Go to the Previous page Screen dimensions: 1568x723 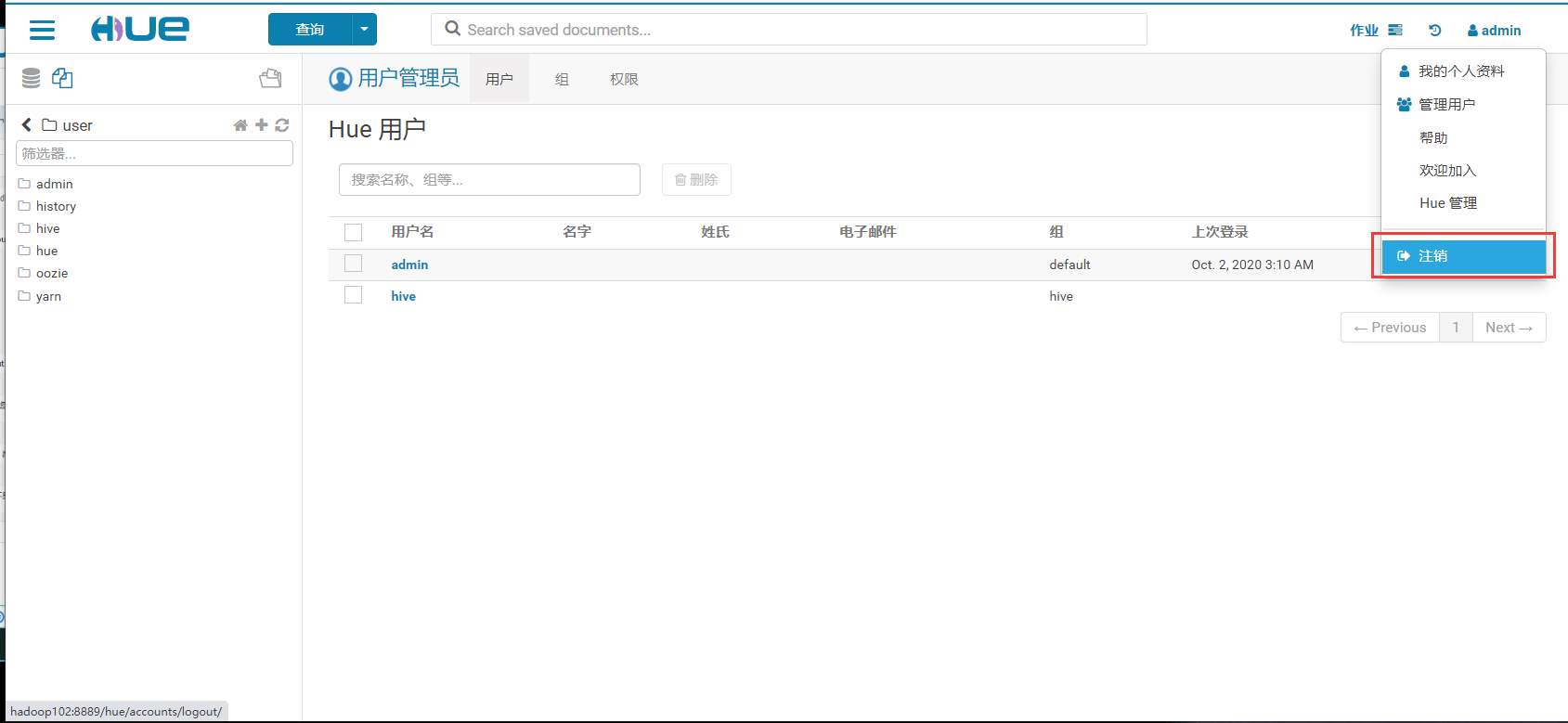pos(1390,328)
